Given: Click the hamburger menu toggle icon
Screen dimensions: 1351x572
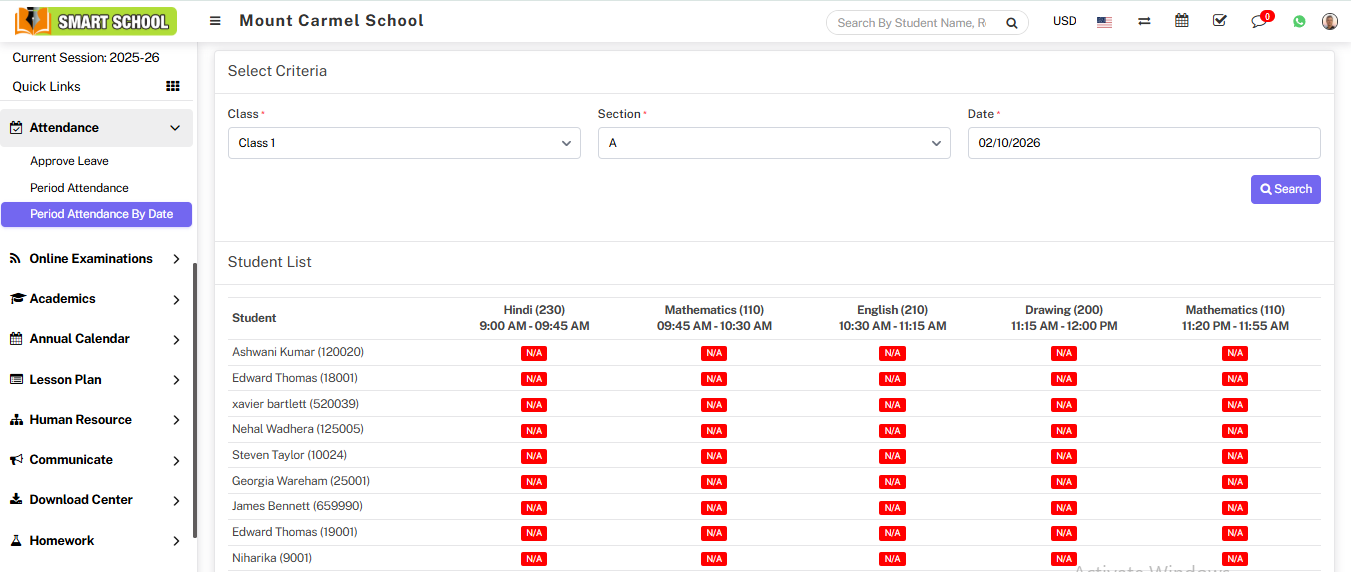Looking at the screenshot, I should coord(215,21).
